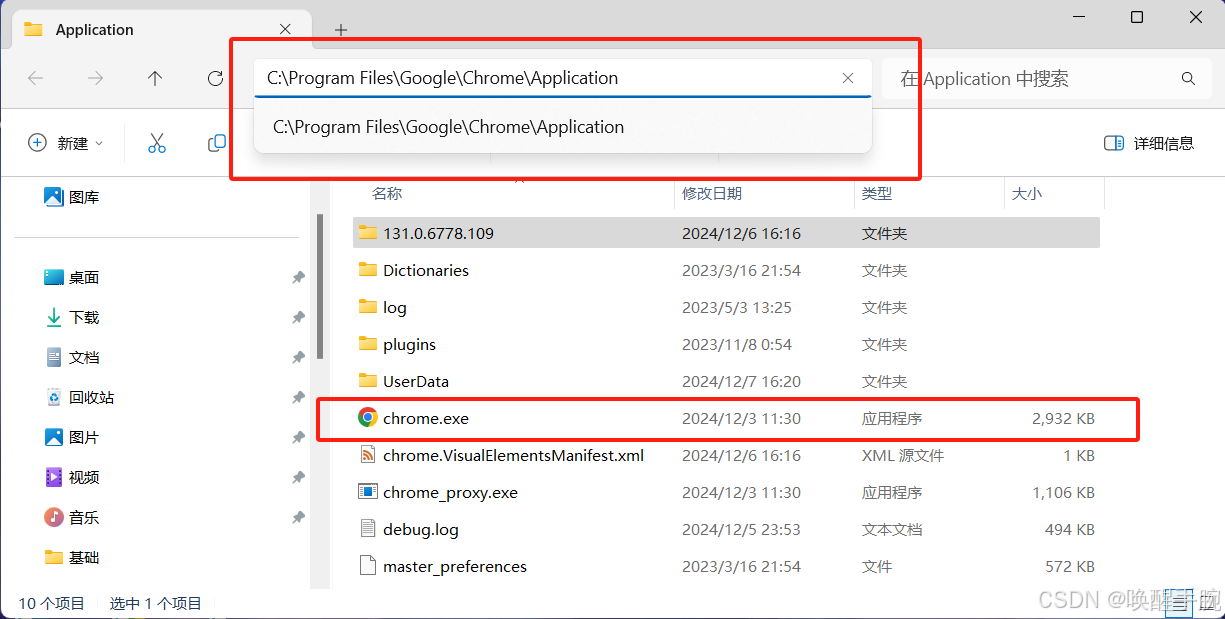Viewport: 1225px width, 619px height.
Task: Select the suggested path in dropdown
Action: (x=563, y=127)
